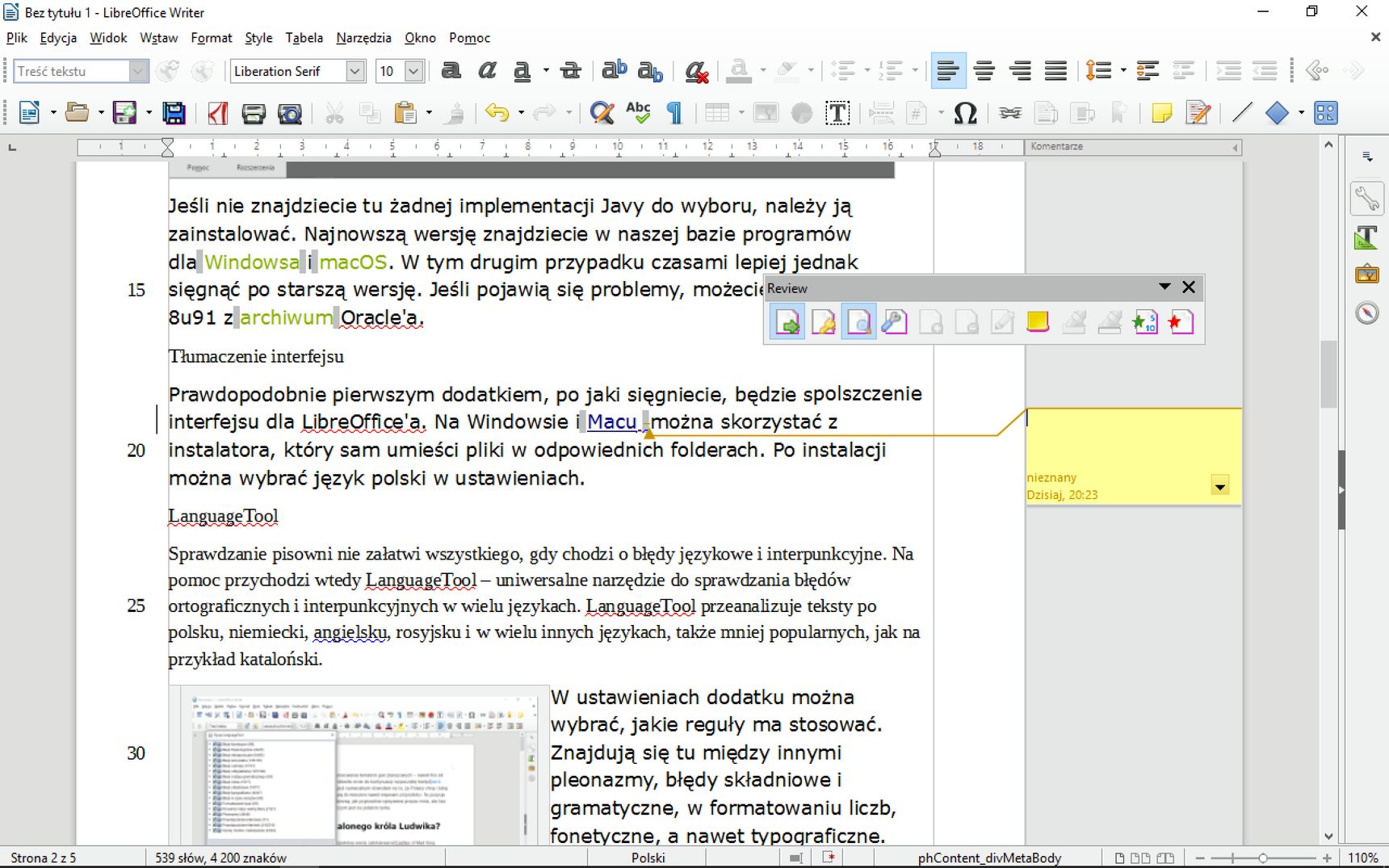The image size is (1389, 868).
Task: Insert a line shape
Action: (x=1242, y=113)
